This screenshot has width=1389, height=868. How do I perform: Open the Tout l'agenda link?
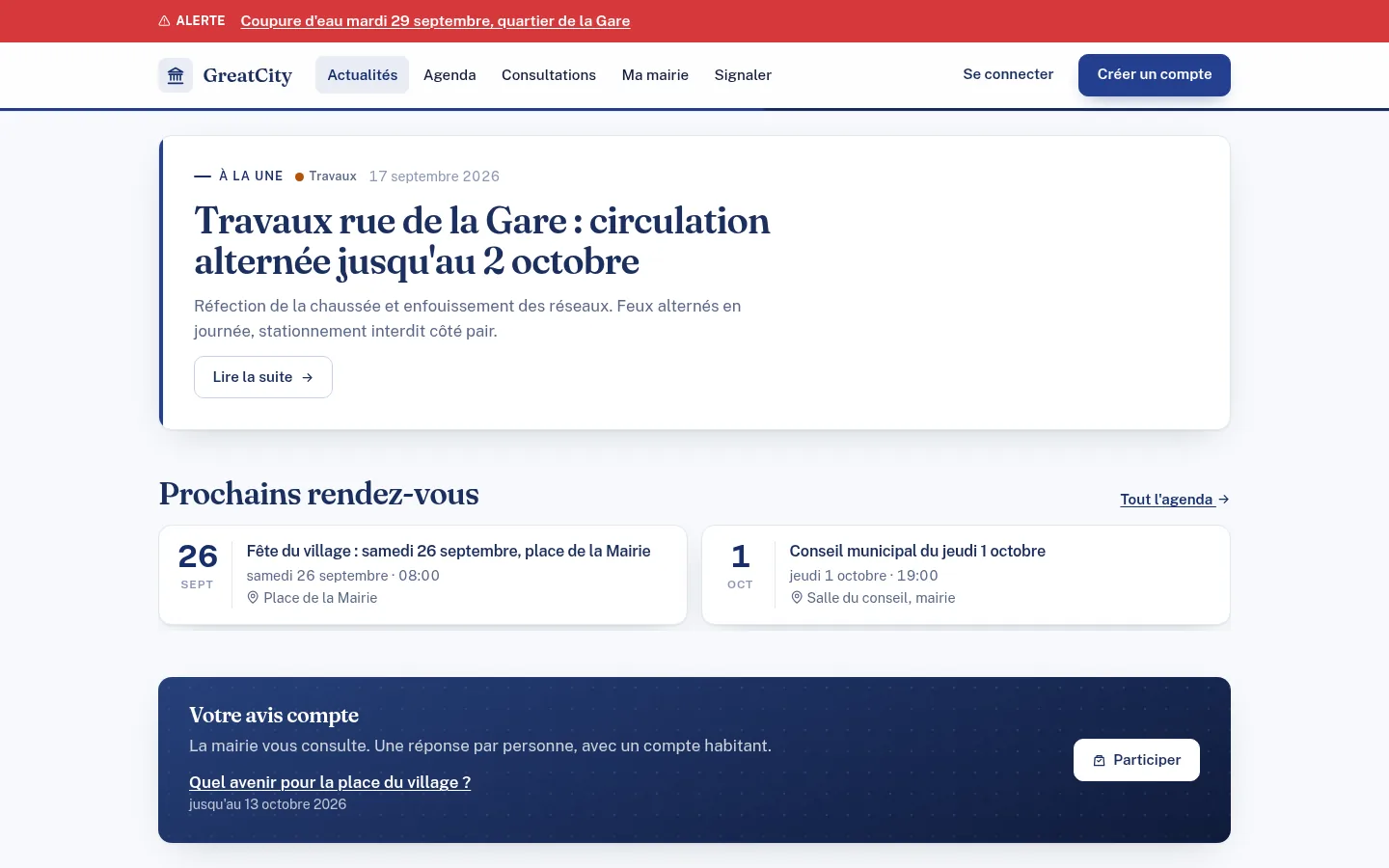point(1175,500)
